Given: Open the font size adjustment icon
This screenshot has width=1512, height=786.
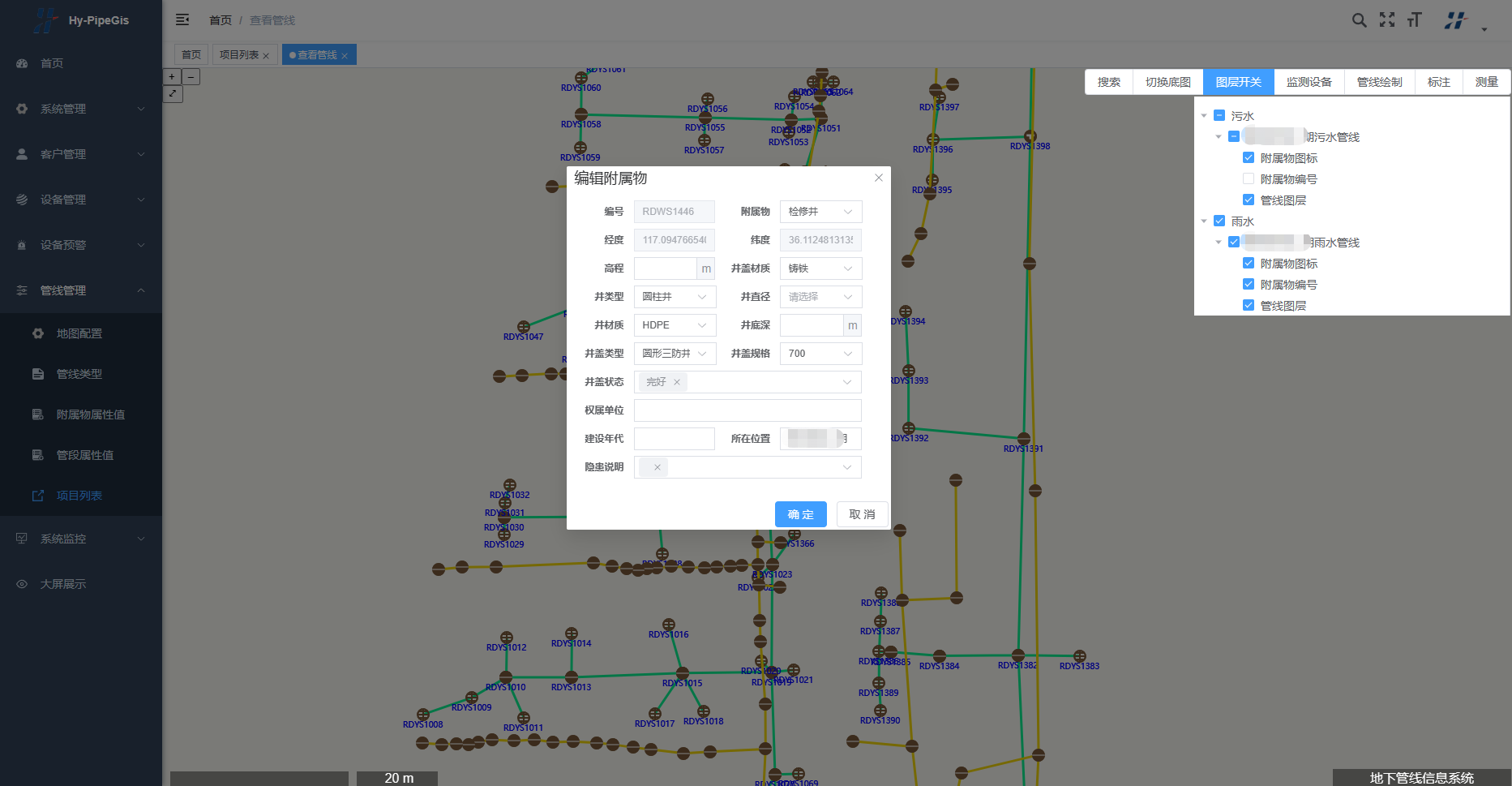Looking at the screenshot, I should tap(1415, 20).
